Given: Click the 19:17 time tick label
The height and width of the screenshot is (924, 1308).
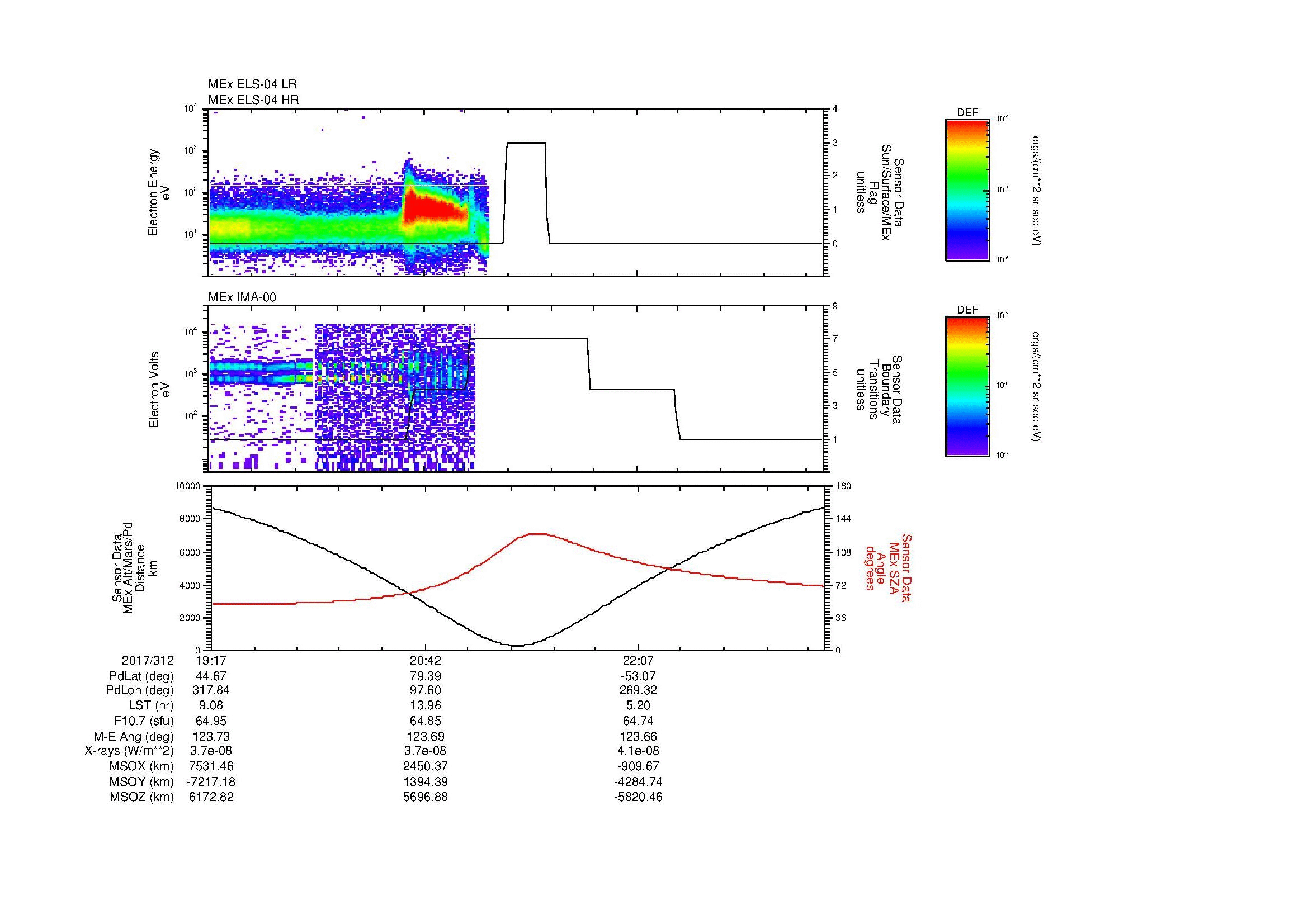Looking at the screenshot, I should click(211, 661).
